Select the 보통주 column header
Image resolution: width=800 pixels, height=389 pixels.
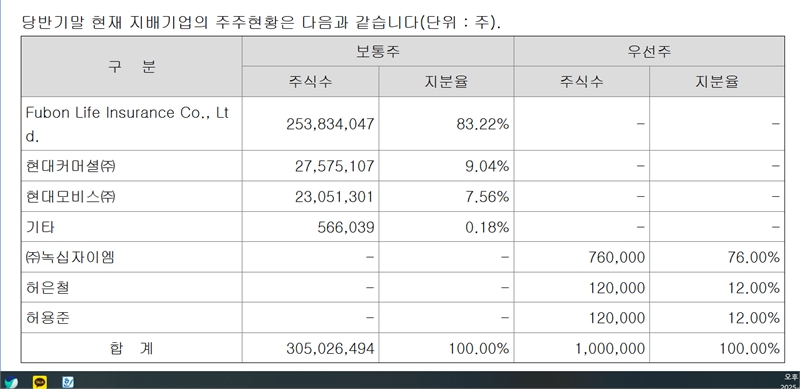(378, 52)
